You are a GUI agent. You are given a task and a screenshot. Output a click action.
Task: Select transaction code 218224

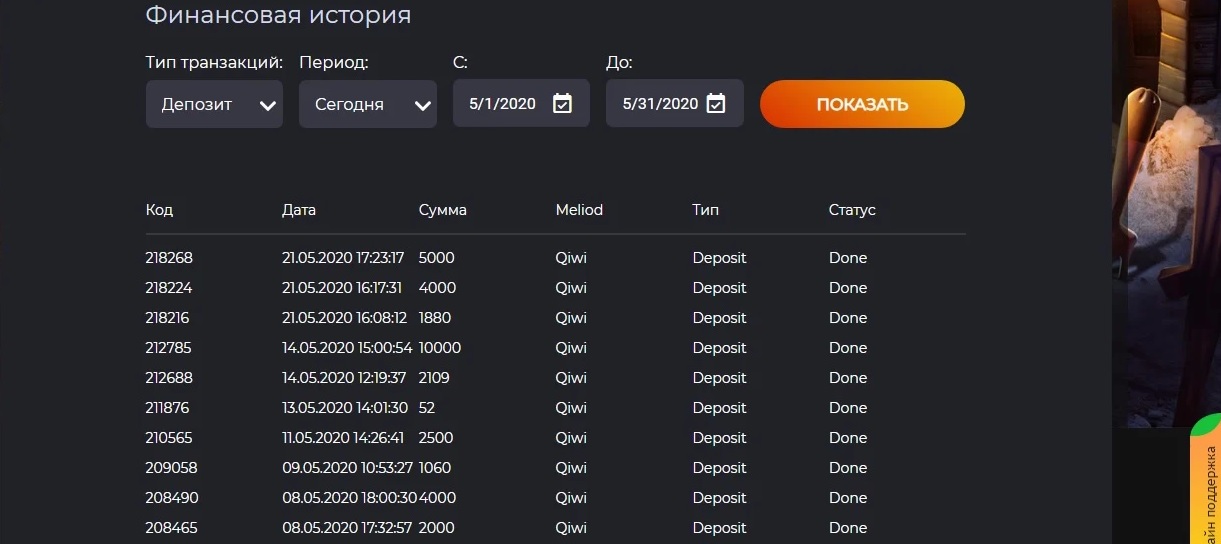(169, 288)
